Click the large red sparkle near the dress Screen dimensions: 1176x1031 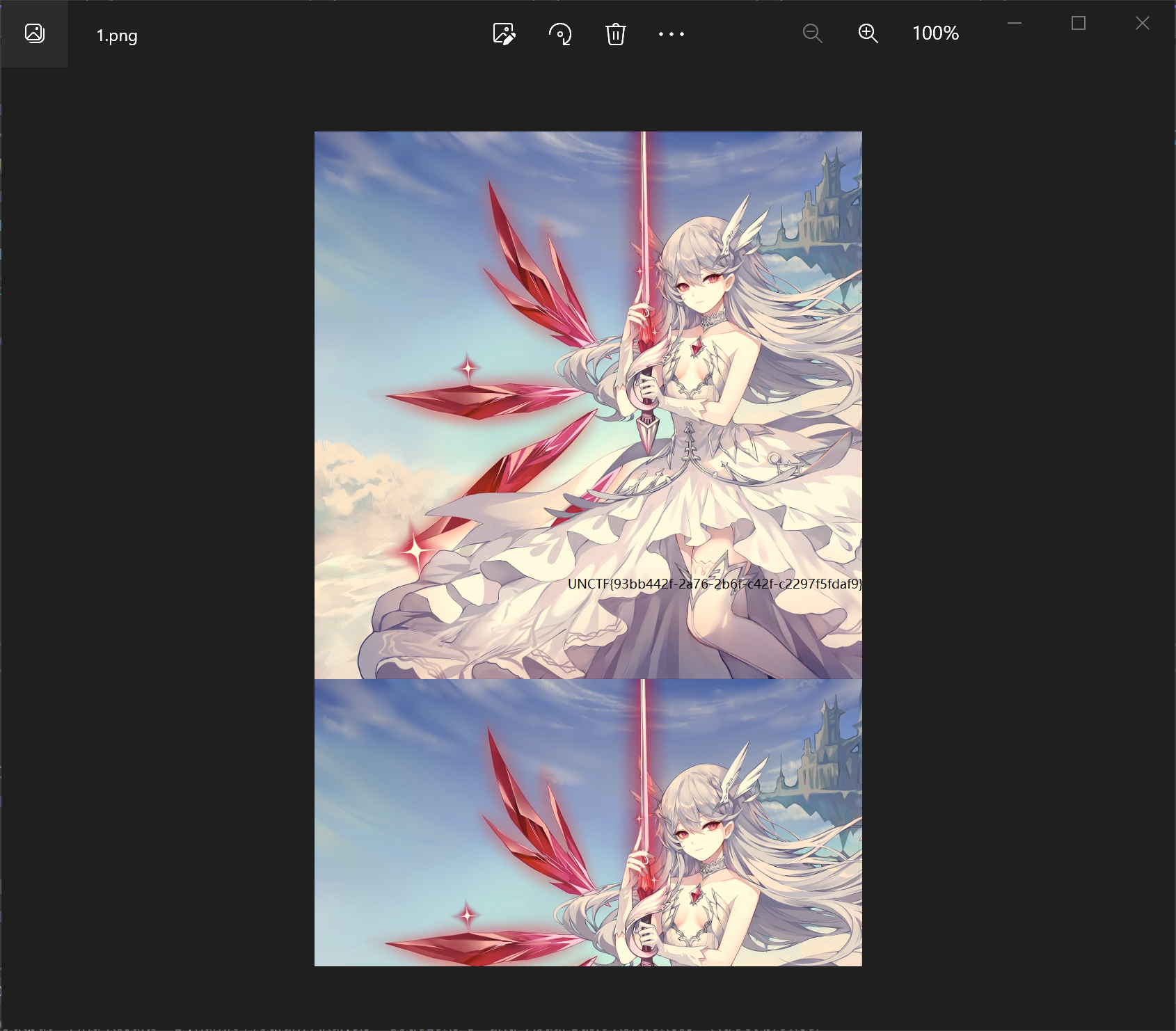(416, 551)
